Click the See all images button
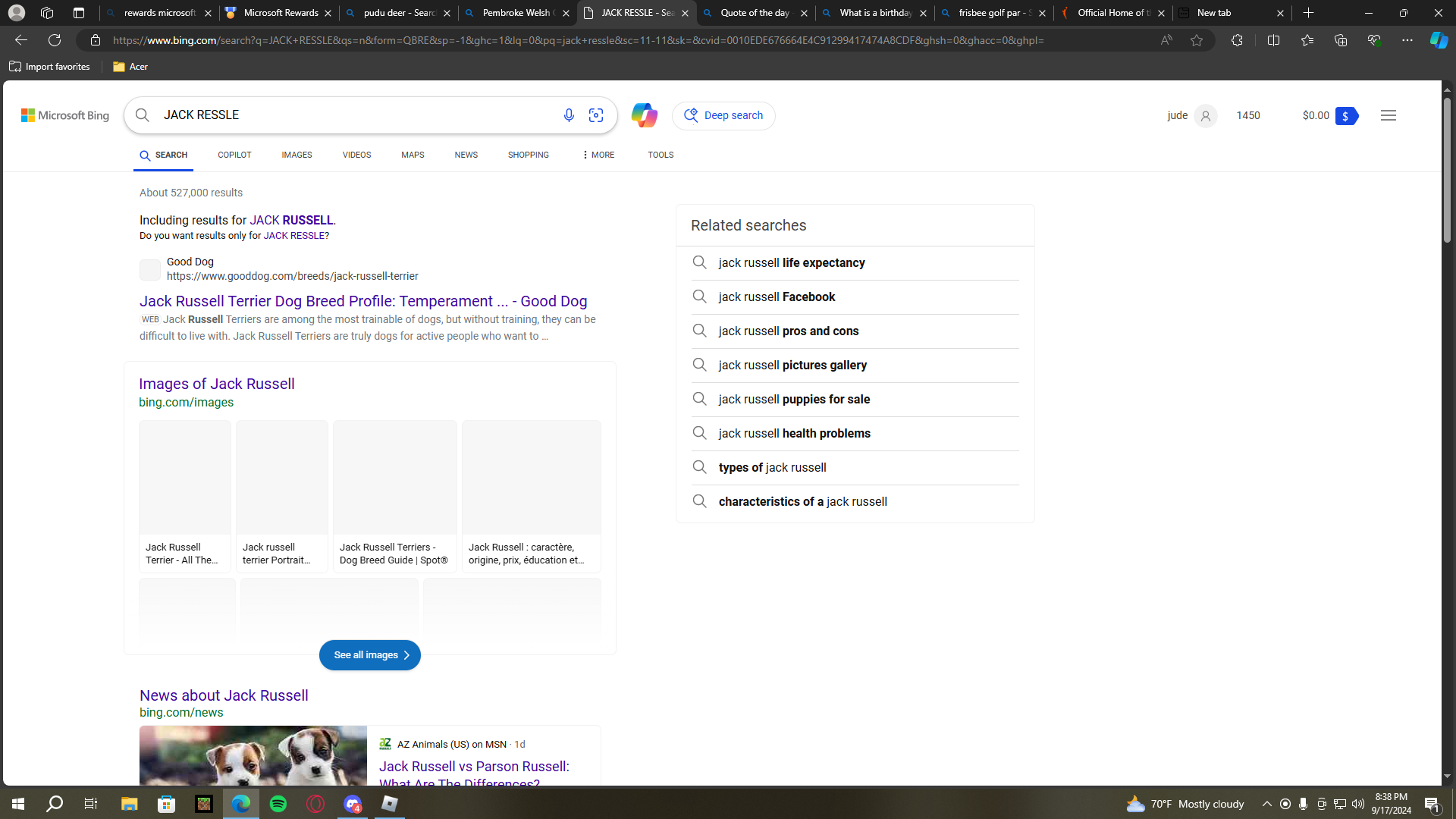Screen dimensions: 1456x819 [x=369, y=655]
